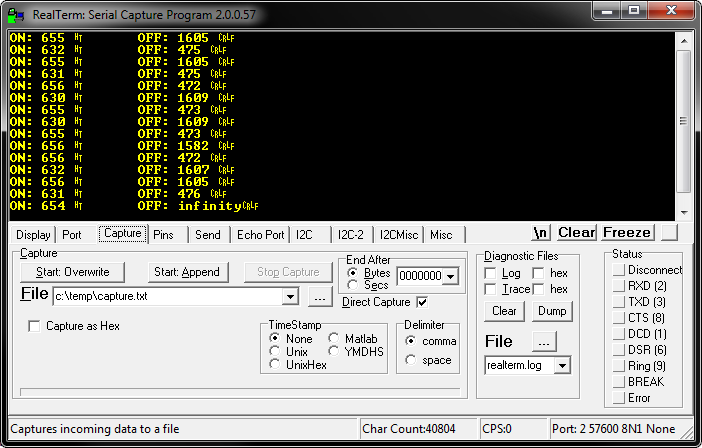Click terminal scrollbar up arrow
702x448 pixels.
pyautogui.click(x=684, y=41)
